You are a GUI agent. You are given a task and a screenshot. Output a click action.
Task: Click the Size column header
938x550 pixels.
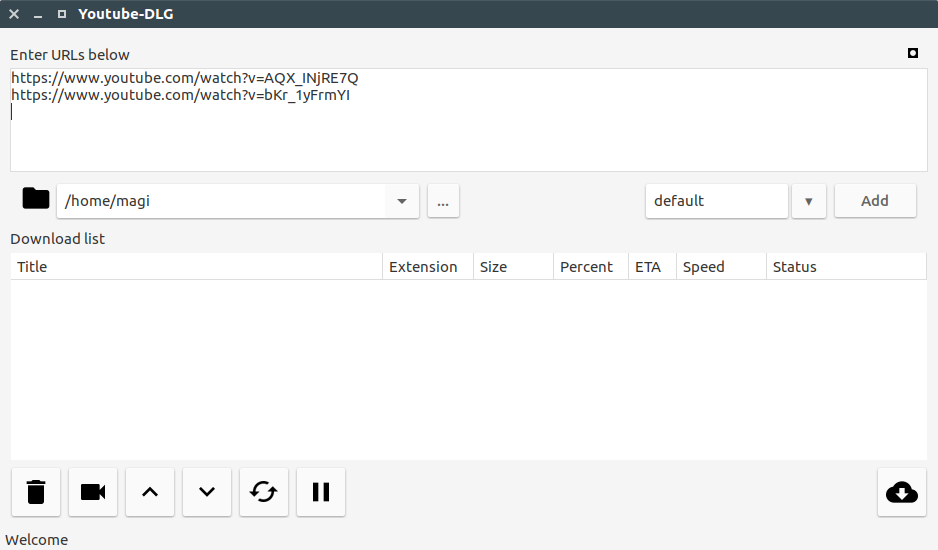tap(513, 267)
